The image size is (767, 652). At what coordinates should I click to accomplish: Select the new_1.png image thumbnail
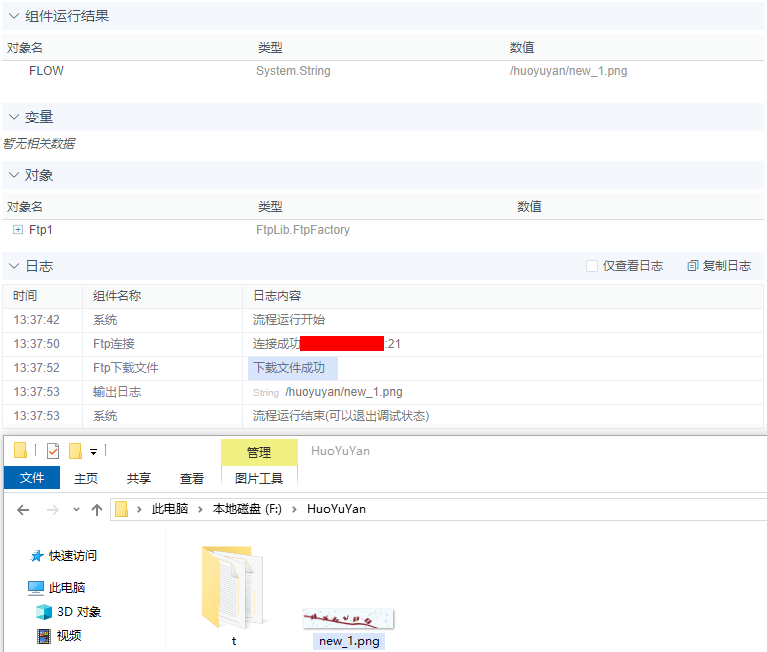coord(348,619)
